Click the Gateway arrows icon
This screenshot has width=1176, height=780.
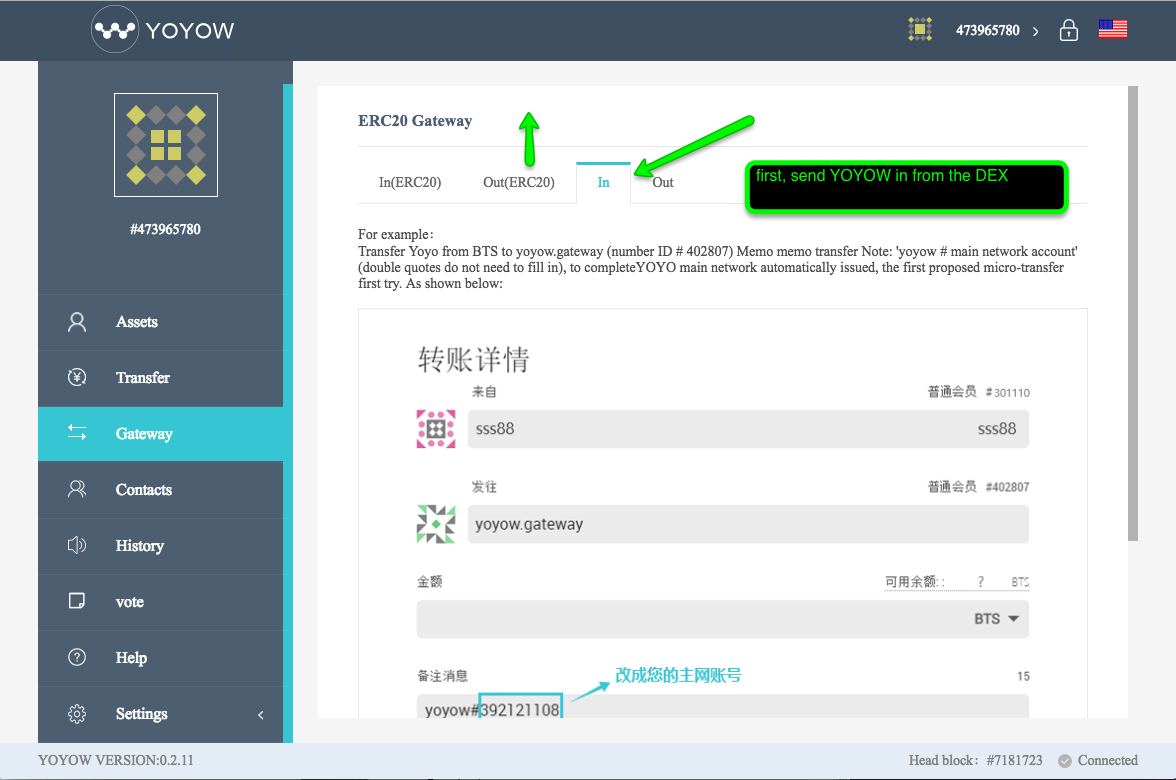click(x=76, y=433)
